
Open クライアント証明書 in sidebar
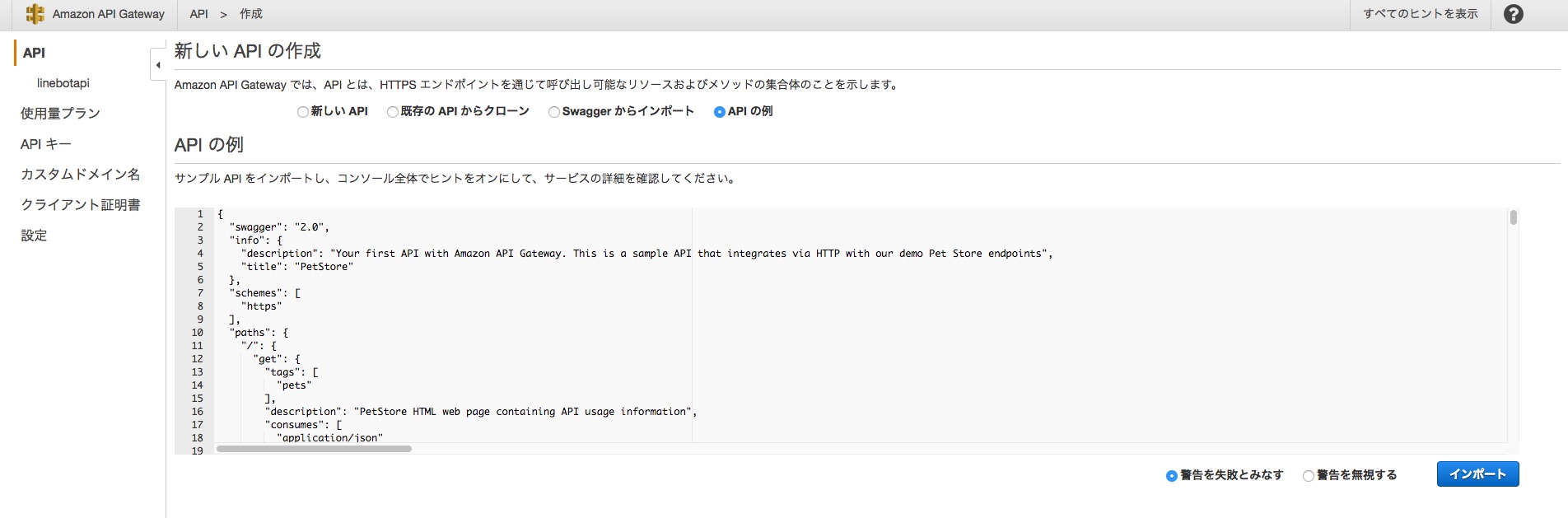click(81, 205)
